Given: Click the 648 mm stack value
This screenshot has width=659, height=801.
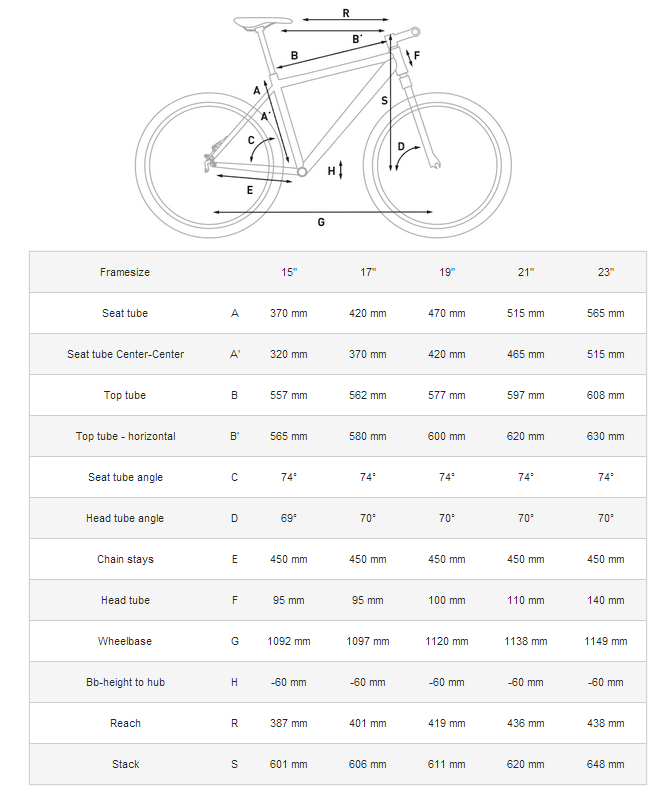Looking at the screenshot, I should point(605,764).
